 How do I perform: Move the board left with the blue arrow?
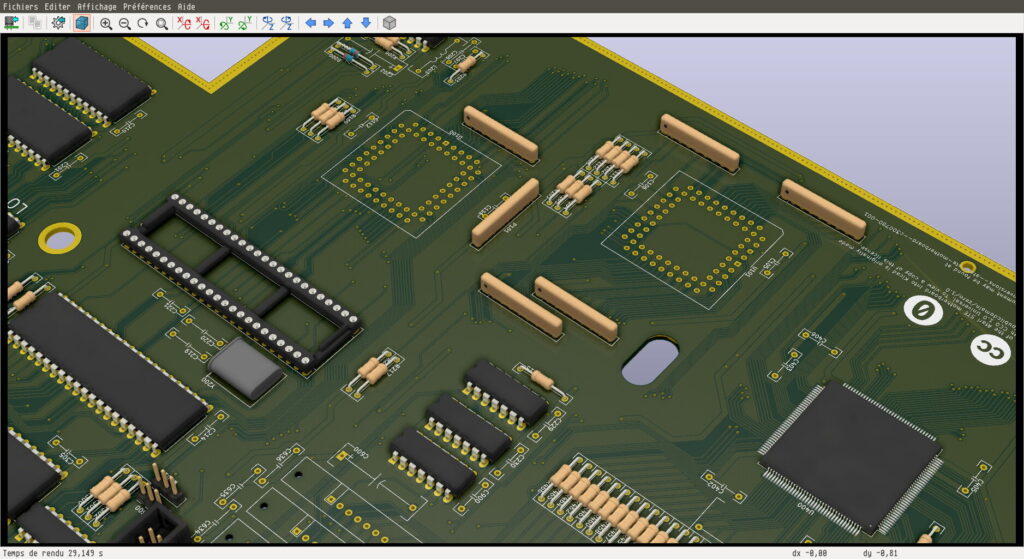pyautogui.click(x=311, y=23)
